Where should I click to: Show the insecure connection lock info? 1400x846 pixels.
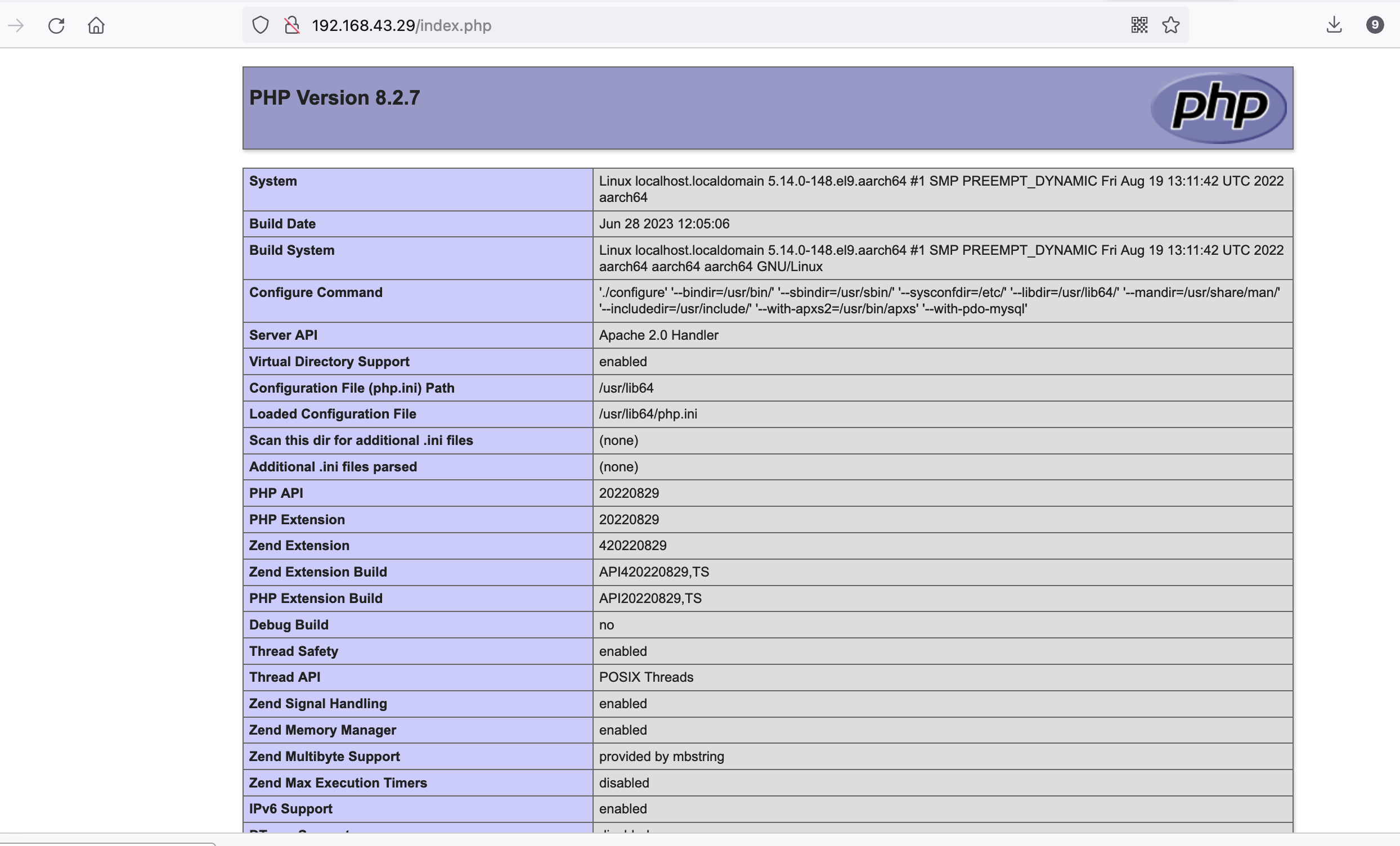(x=291, y=25)
